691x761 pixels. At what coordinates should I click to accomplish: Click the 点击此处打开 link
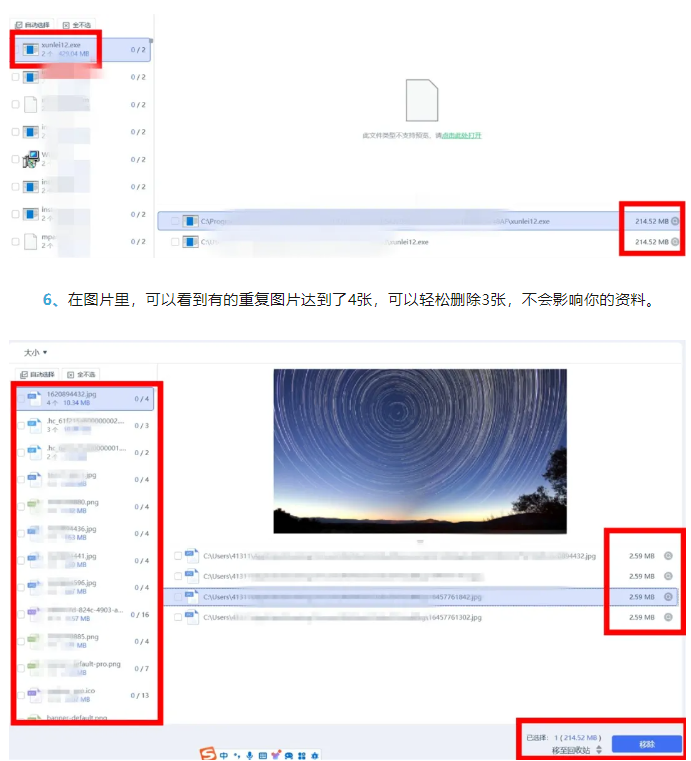459,135
